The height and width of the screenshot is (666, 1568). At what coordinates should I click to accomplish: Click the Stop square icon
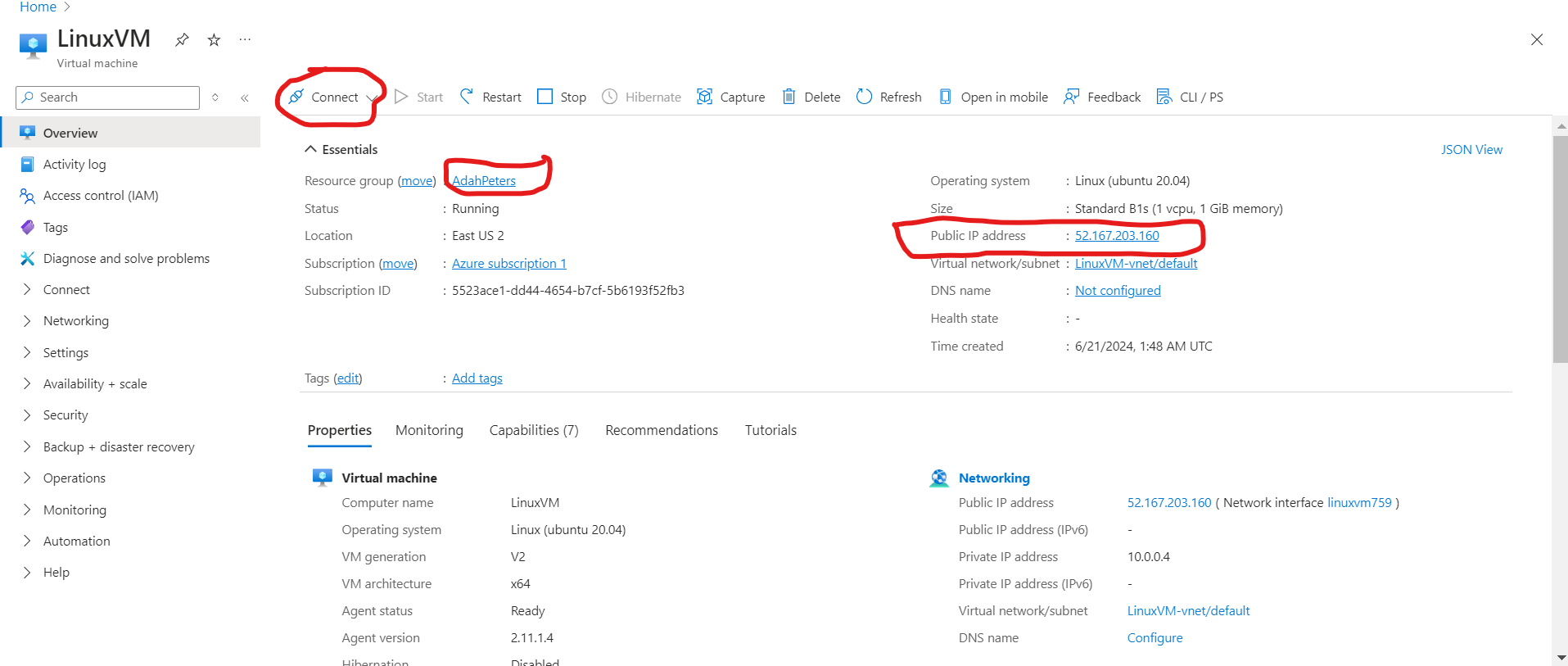point(545,97)
